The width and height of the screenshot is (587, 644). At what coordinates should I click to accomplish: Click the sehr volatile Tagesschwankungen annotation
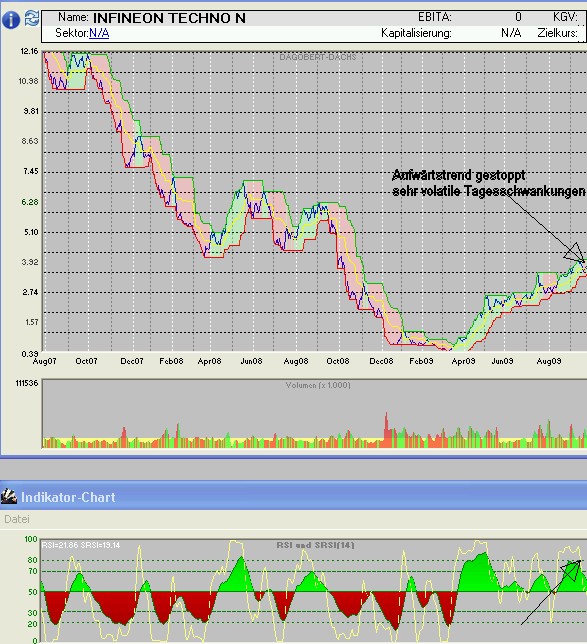(489, 191)
